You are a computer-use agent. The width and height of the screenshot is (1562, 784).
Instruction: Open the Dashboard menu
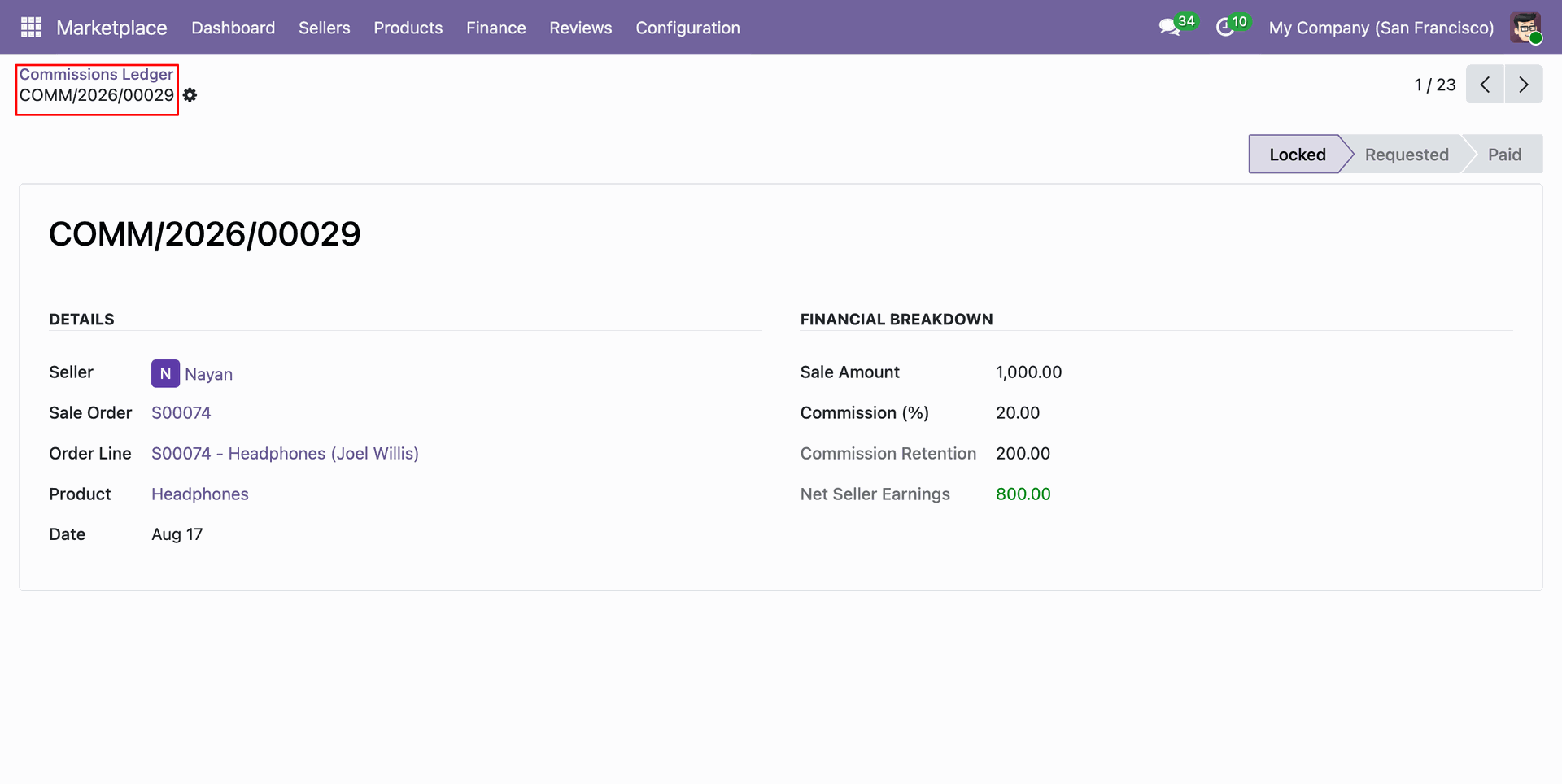click(x=233, y=28)
